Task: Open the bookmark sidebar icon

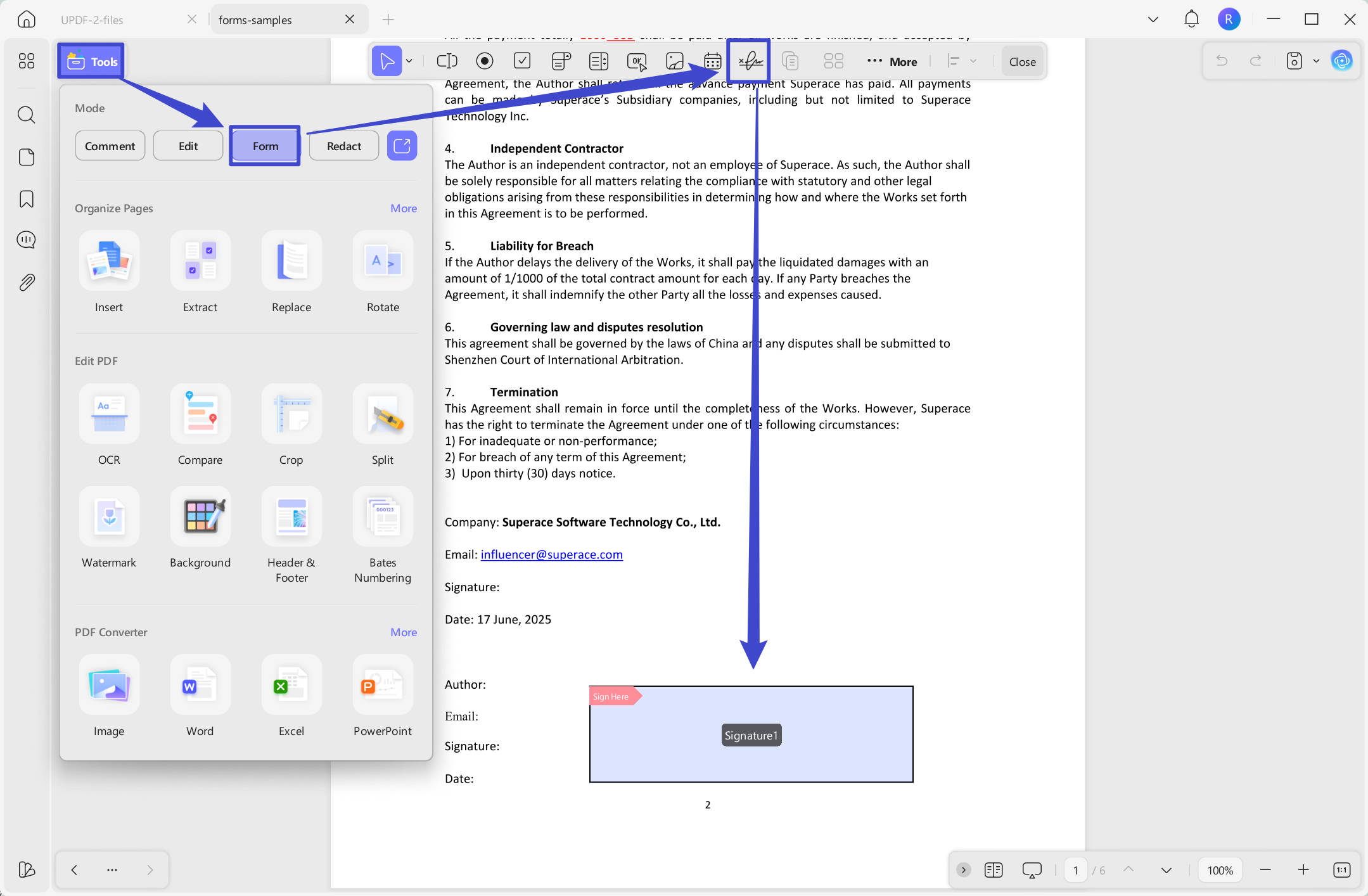Action: pos(26,199)
